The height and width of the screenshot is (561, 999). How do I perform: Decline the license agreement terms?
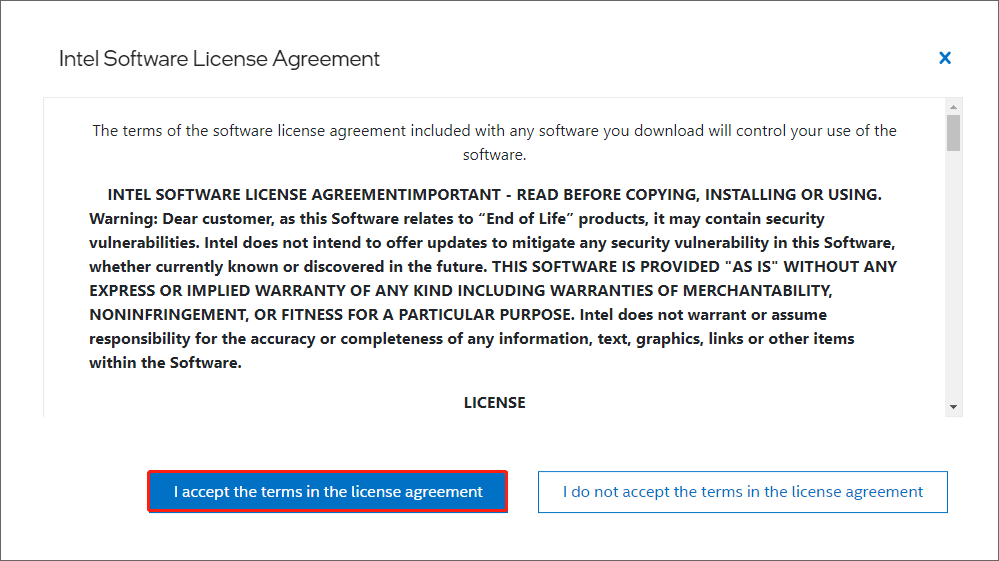point(742,492)
